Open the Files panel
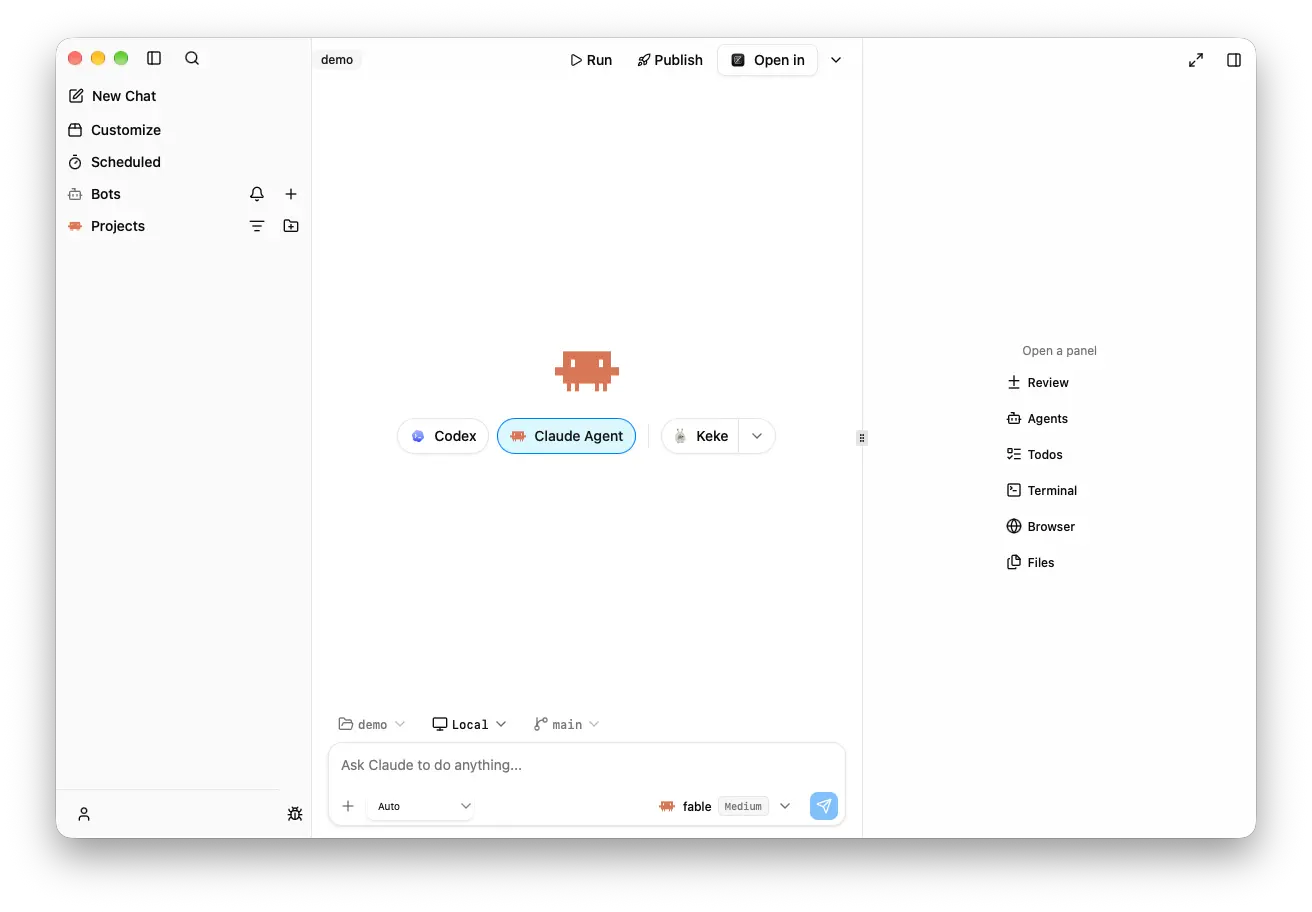The width and height of the screenshot is (1312, 912). tap(1031, 563)
